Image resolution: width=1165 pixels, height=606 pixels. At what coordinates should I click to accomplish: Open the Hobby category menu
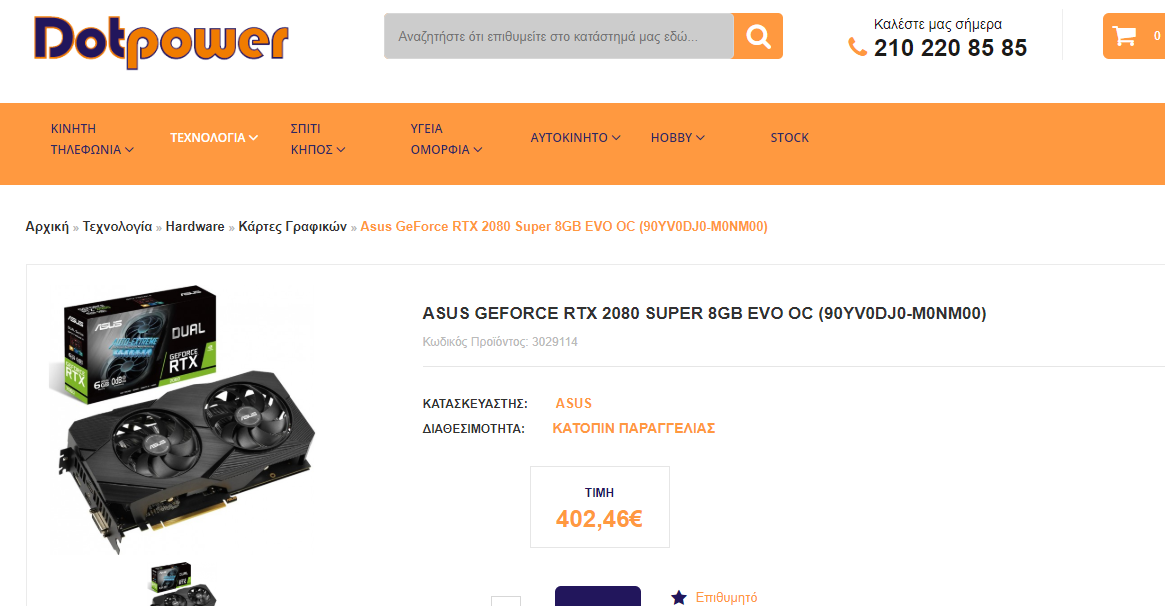click(678, 138)
